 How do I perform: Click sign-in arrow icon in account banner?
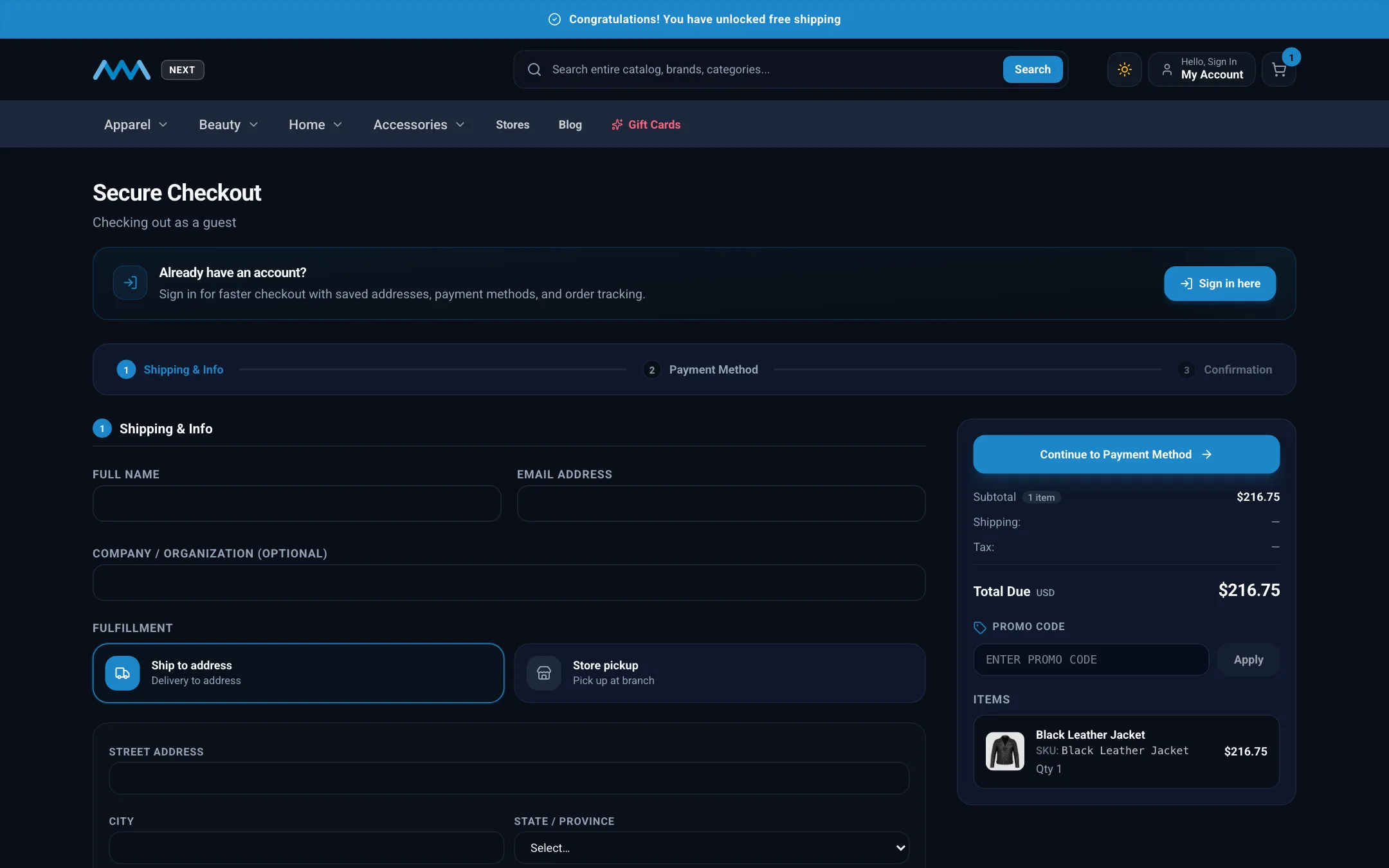[130, 283]
